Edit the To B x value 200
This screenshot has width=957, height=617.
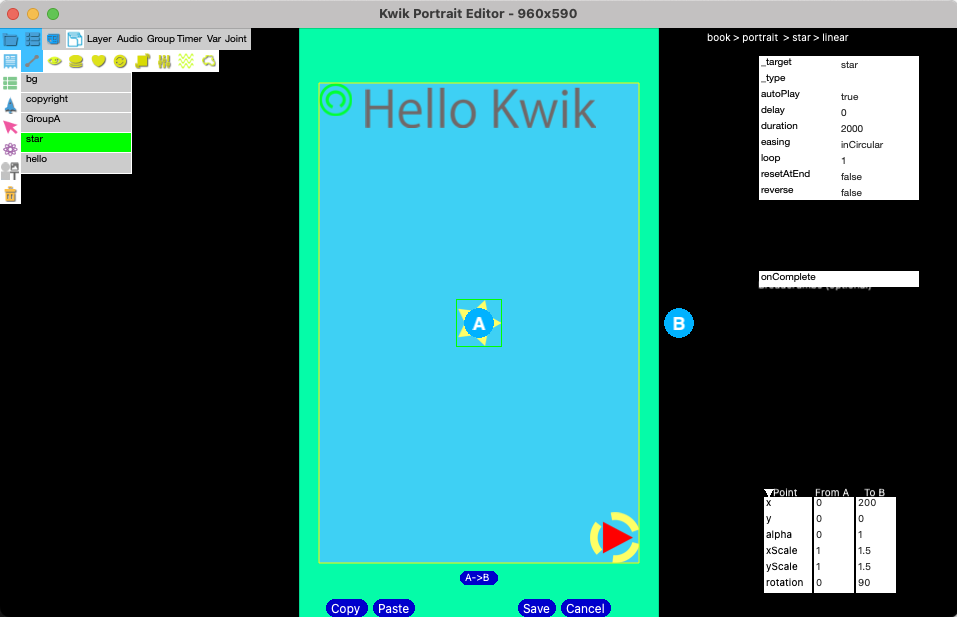[x=875, y=503]
